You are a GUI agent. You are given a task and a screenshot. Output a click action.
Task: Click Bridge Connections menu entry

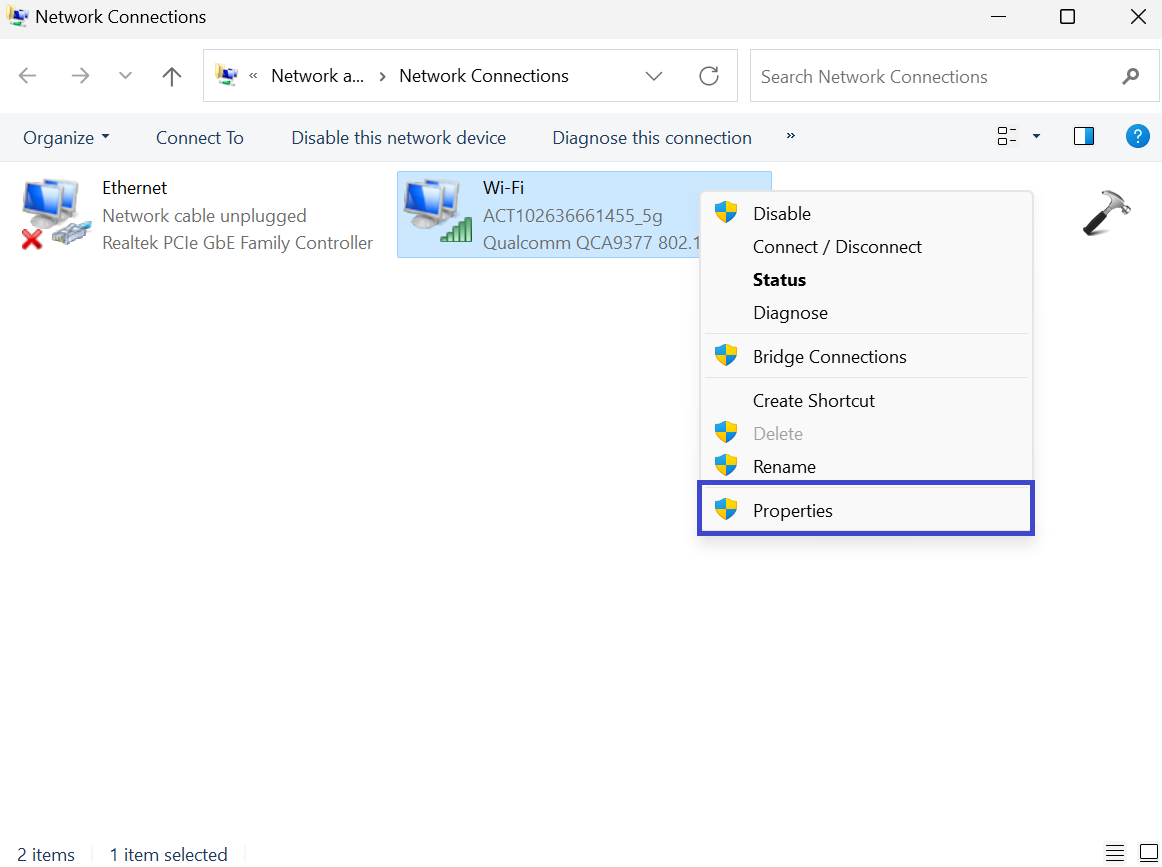(829, 357)
